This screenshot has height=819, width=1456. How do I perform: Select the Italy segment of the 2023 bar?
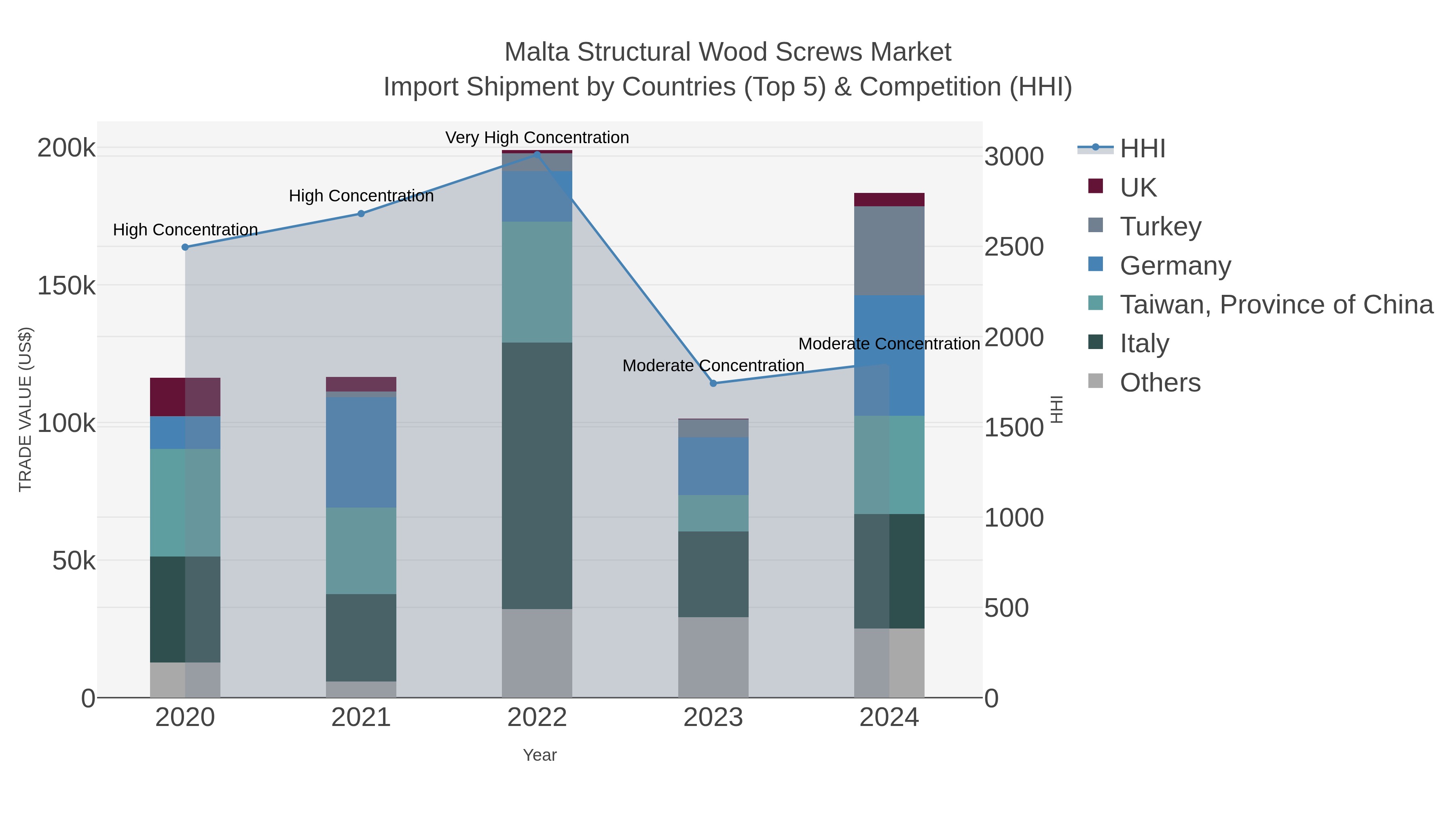[713, 574]
